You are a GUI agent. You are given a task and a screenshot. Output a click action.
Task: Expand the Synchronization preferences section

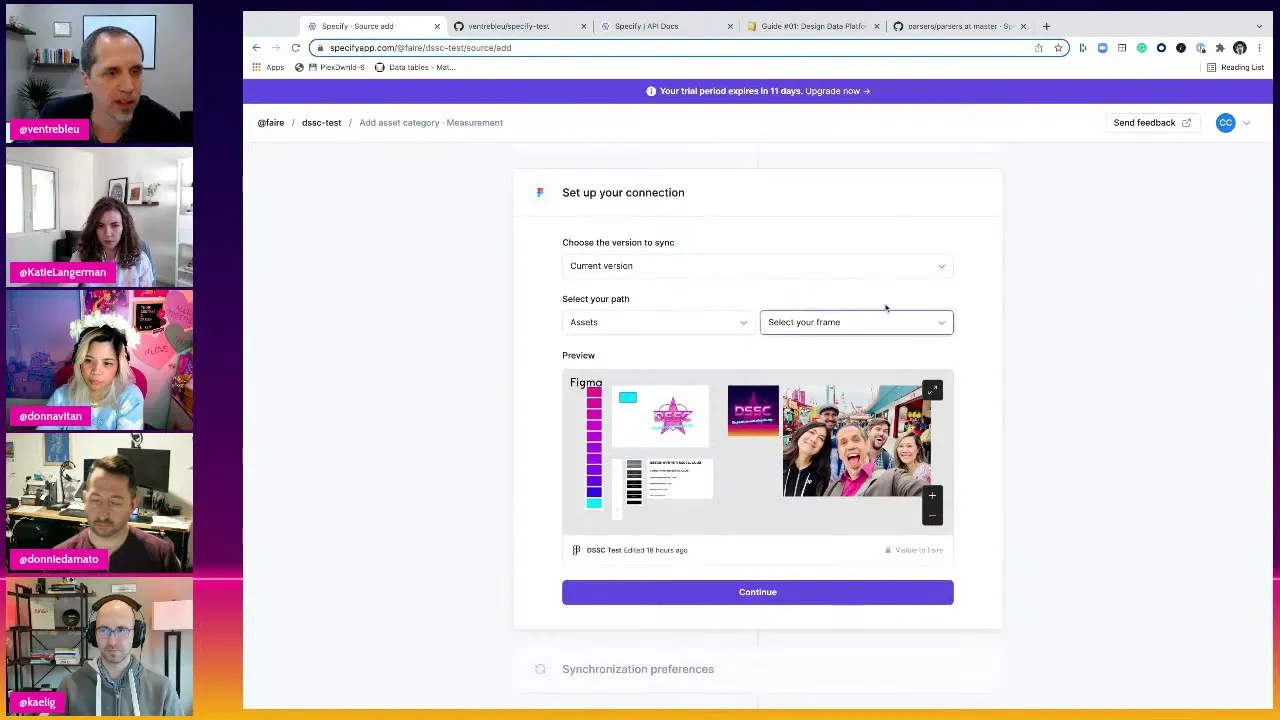(x=758, y=669)
